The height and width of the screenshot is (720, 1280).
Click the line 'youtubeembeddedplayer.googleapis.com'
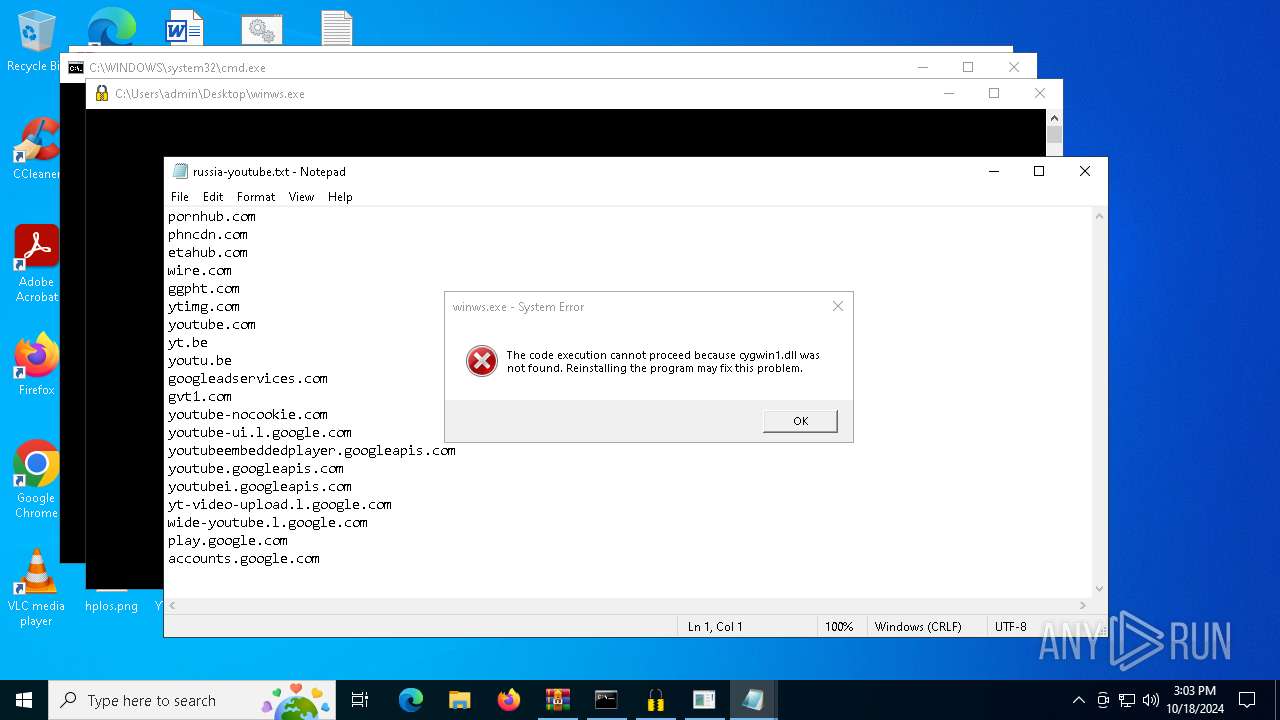click(312, 451)
